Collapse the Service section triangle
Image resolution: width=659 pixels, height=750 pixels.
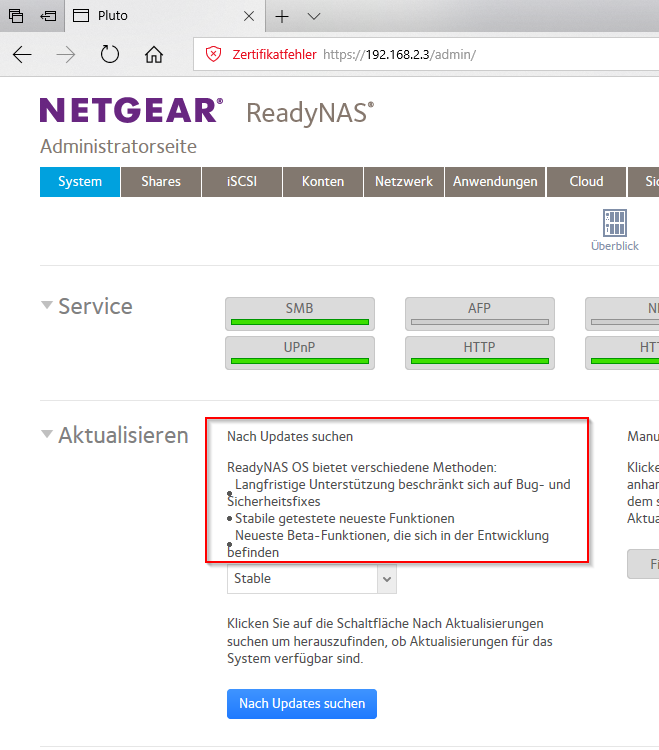[x=46, y=305]
